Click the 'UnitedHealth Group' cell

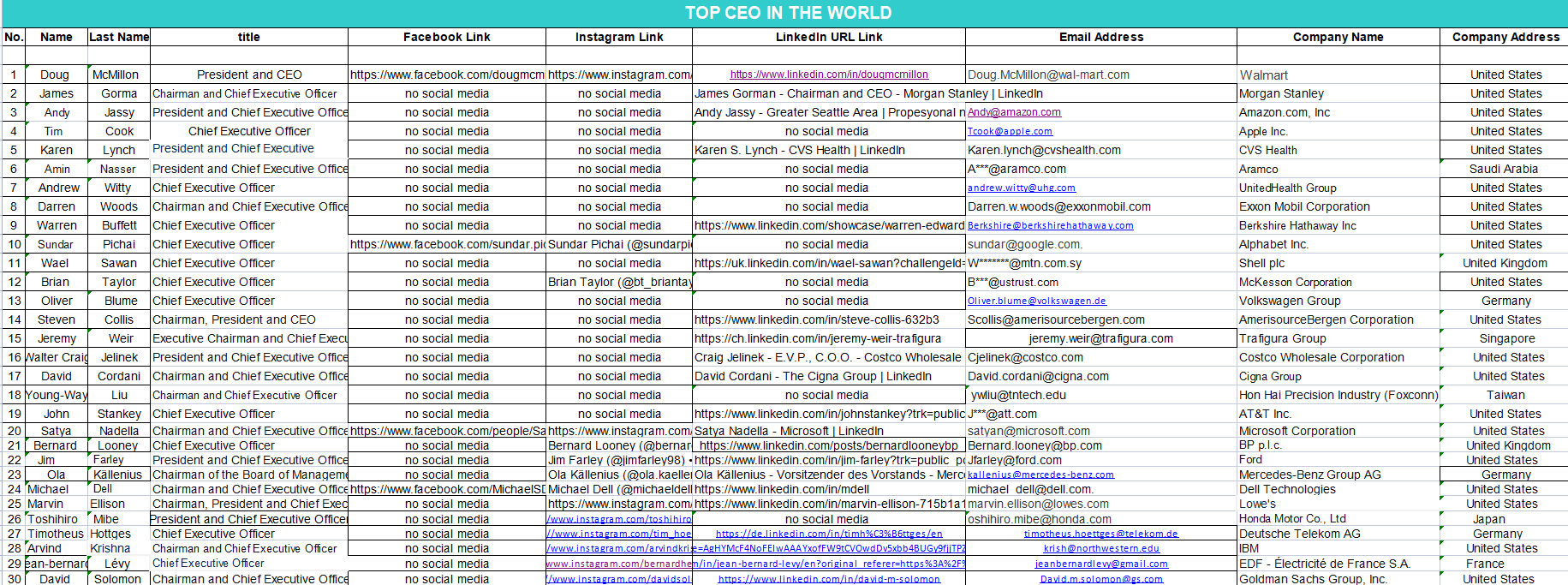[1338, 188]
